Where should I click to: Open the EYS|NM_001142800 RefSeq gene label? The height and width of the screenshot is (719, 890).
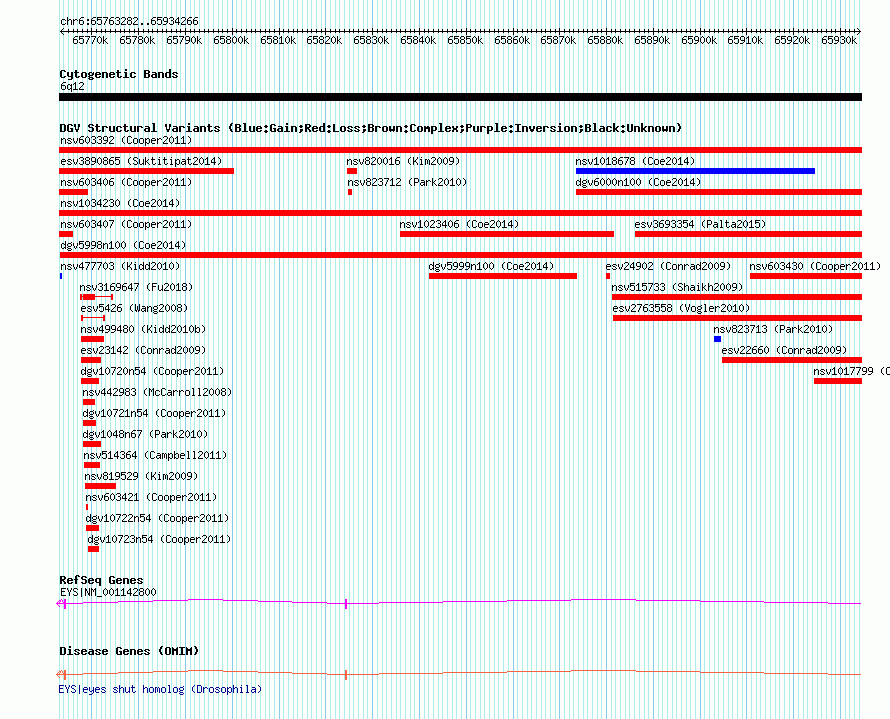(x=108, y=592)
